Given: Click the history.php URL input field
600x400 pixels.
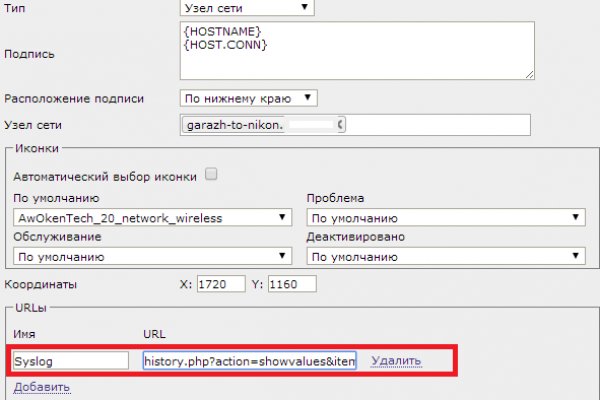Looking at the screenshot, I should point(248,360).
